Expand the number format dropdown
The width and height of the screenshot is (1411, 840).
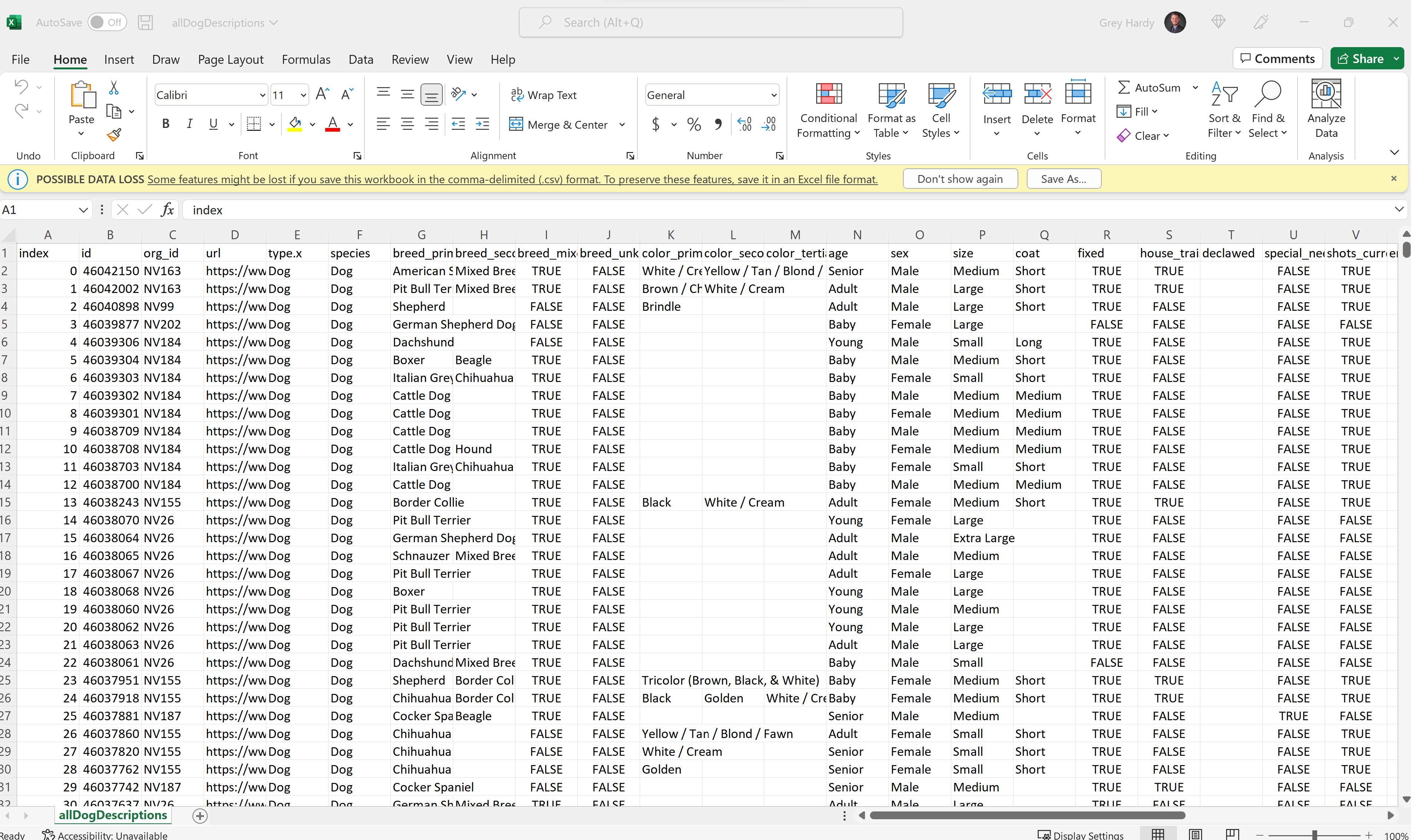click(773, 95)
